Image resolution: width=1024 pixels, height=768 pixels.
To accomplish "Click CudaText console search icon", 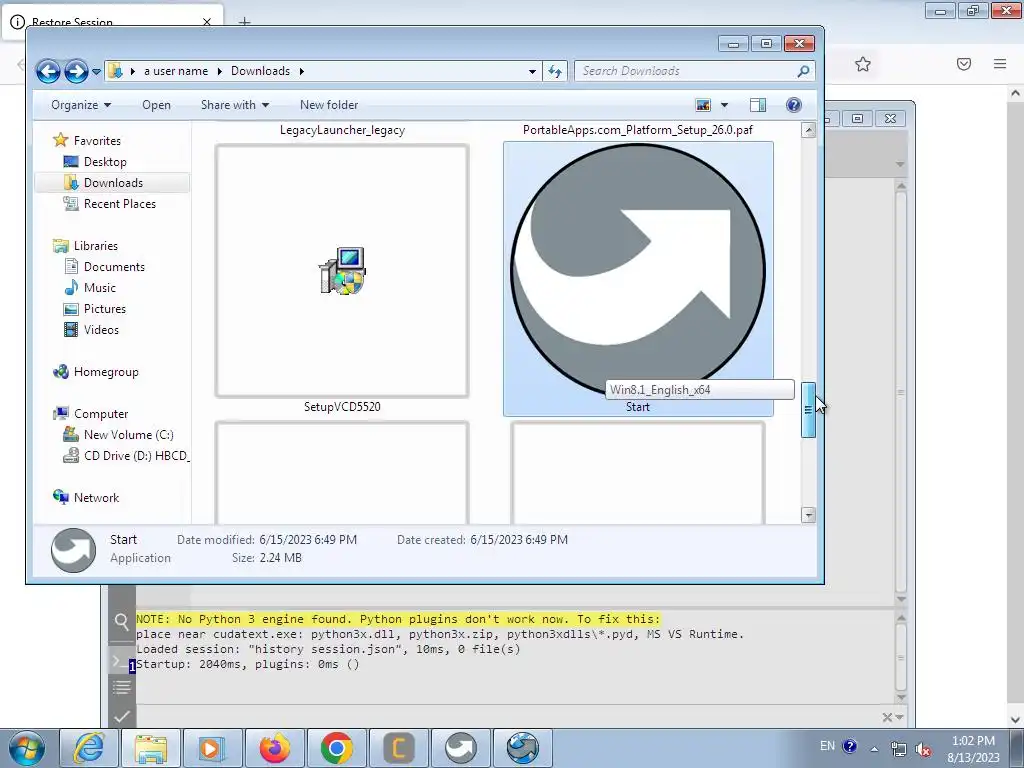I will [x=121, y=622].
